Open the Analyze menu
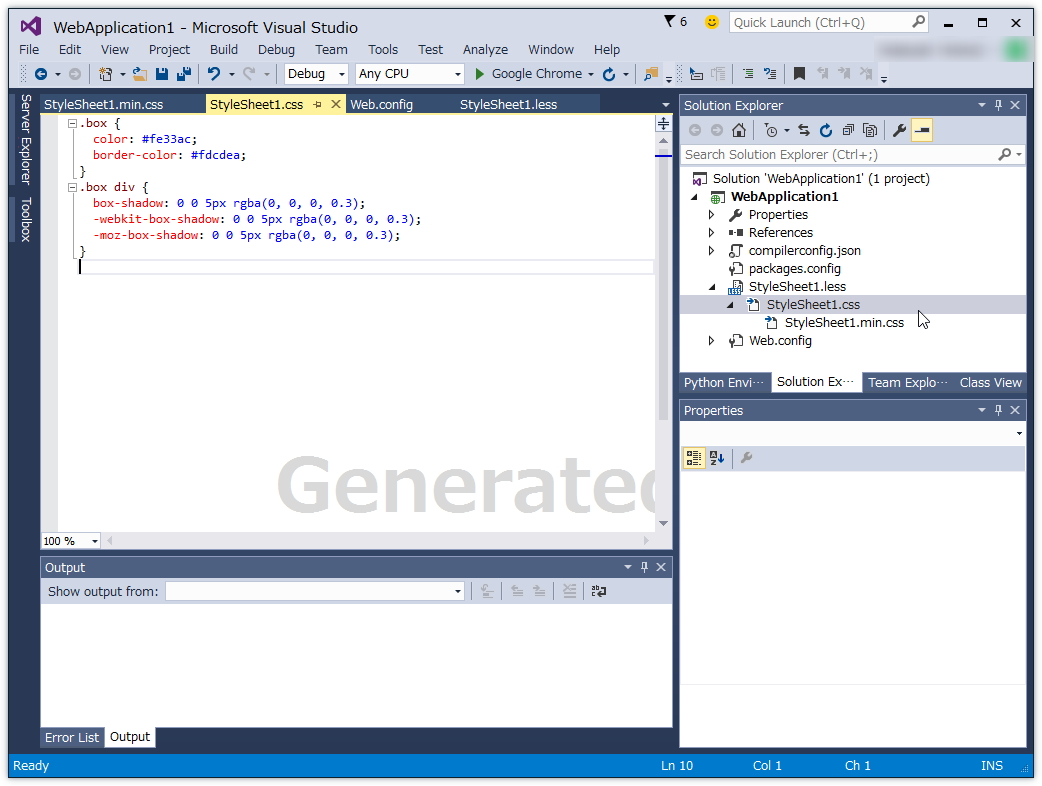Viewport: 1042px width, 786px height. click(x=485, y=49)
